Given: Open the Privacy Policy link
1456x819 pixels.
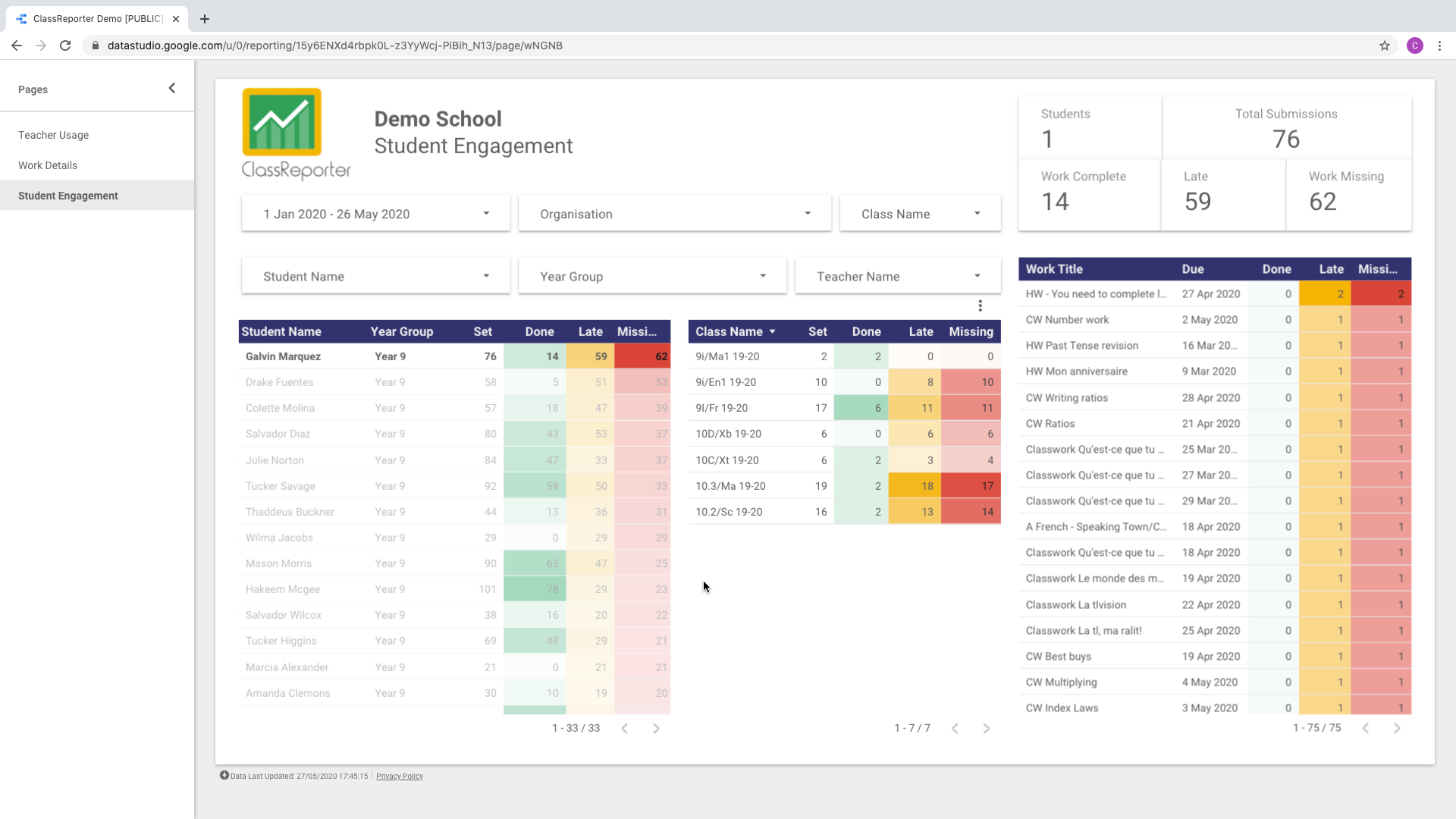Looking at the screenshot, I should click(400, 776).
